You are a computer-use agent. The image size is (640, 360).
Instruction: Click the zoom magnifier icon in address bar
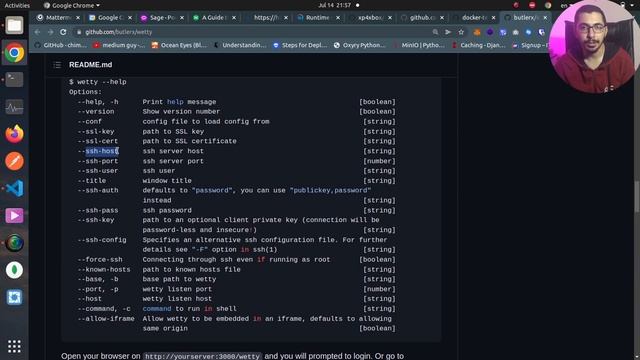[435, 32]
